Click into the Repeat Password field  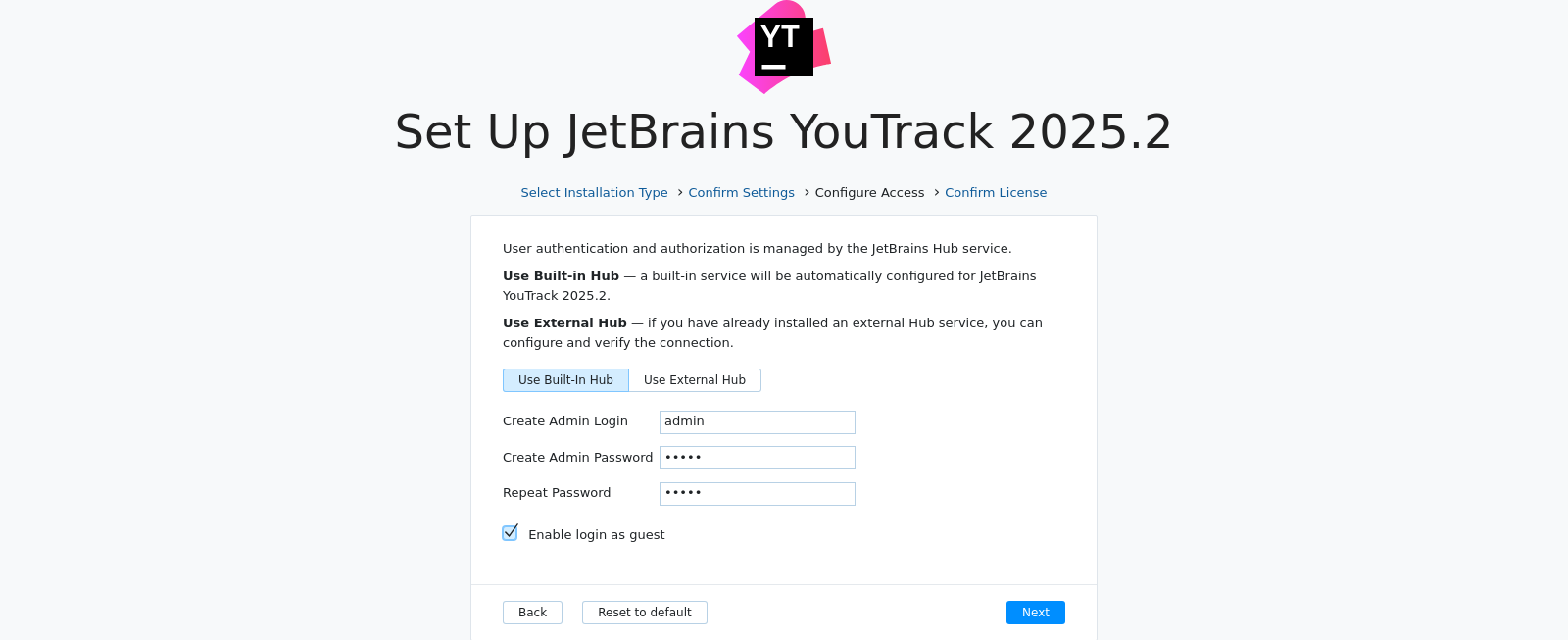click(x=757, y=494)
